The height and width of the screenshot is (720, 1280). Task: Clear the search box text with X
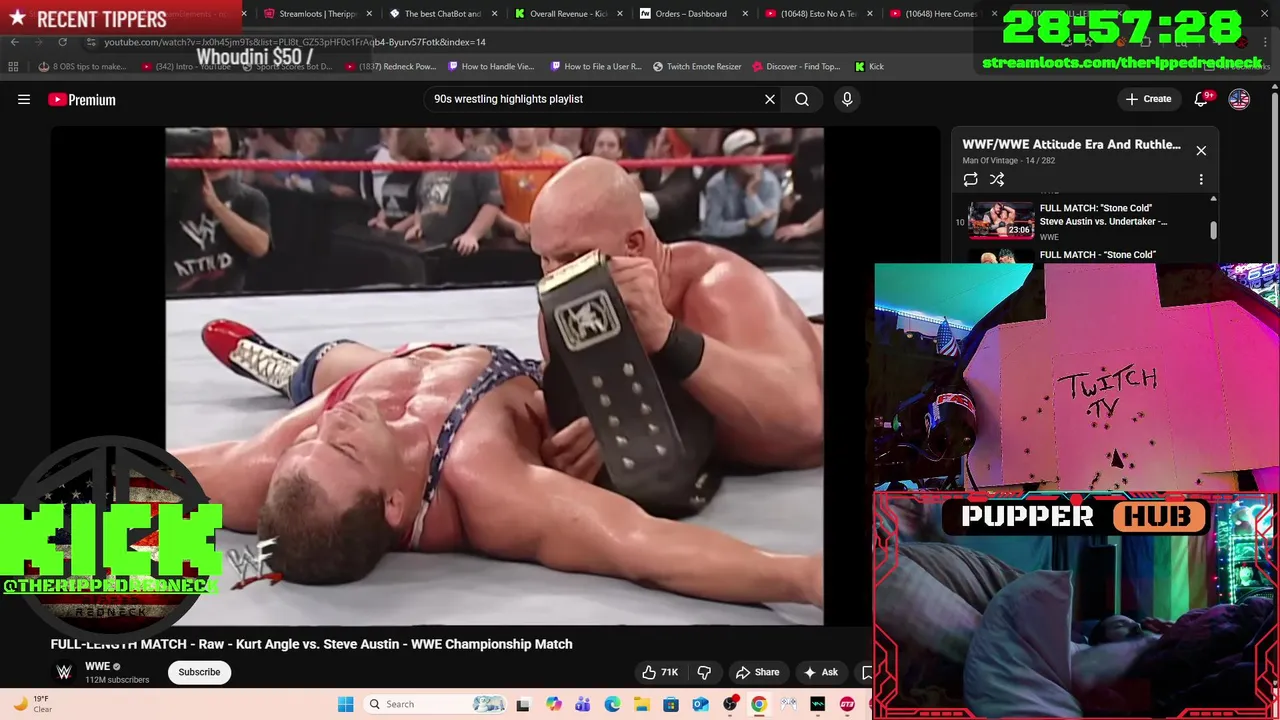point(770,99)
